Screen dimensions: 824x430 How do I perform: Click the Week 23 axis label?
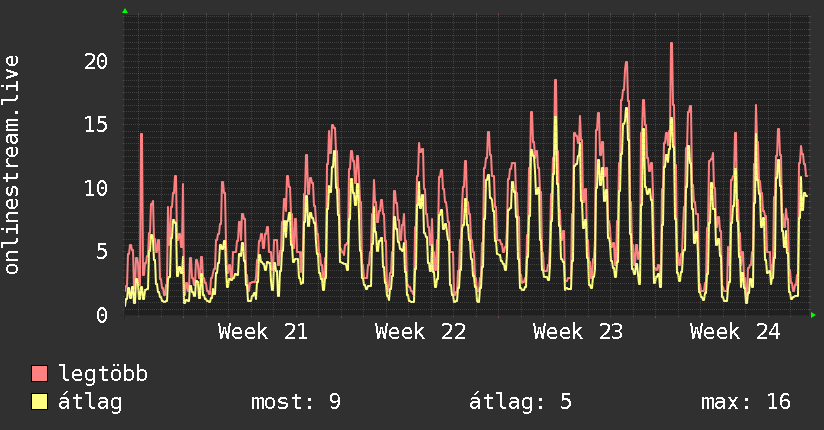(578, 332)
